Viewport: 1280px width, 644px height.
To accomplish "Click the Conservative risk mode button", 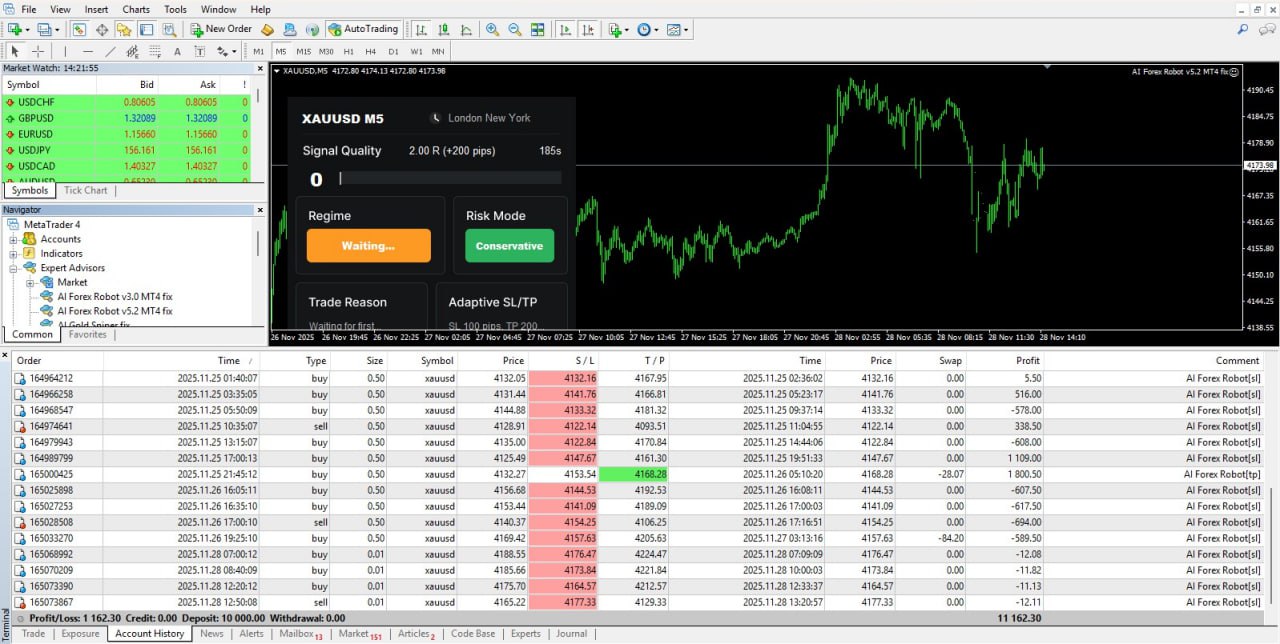I will tap(509, 244).
